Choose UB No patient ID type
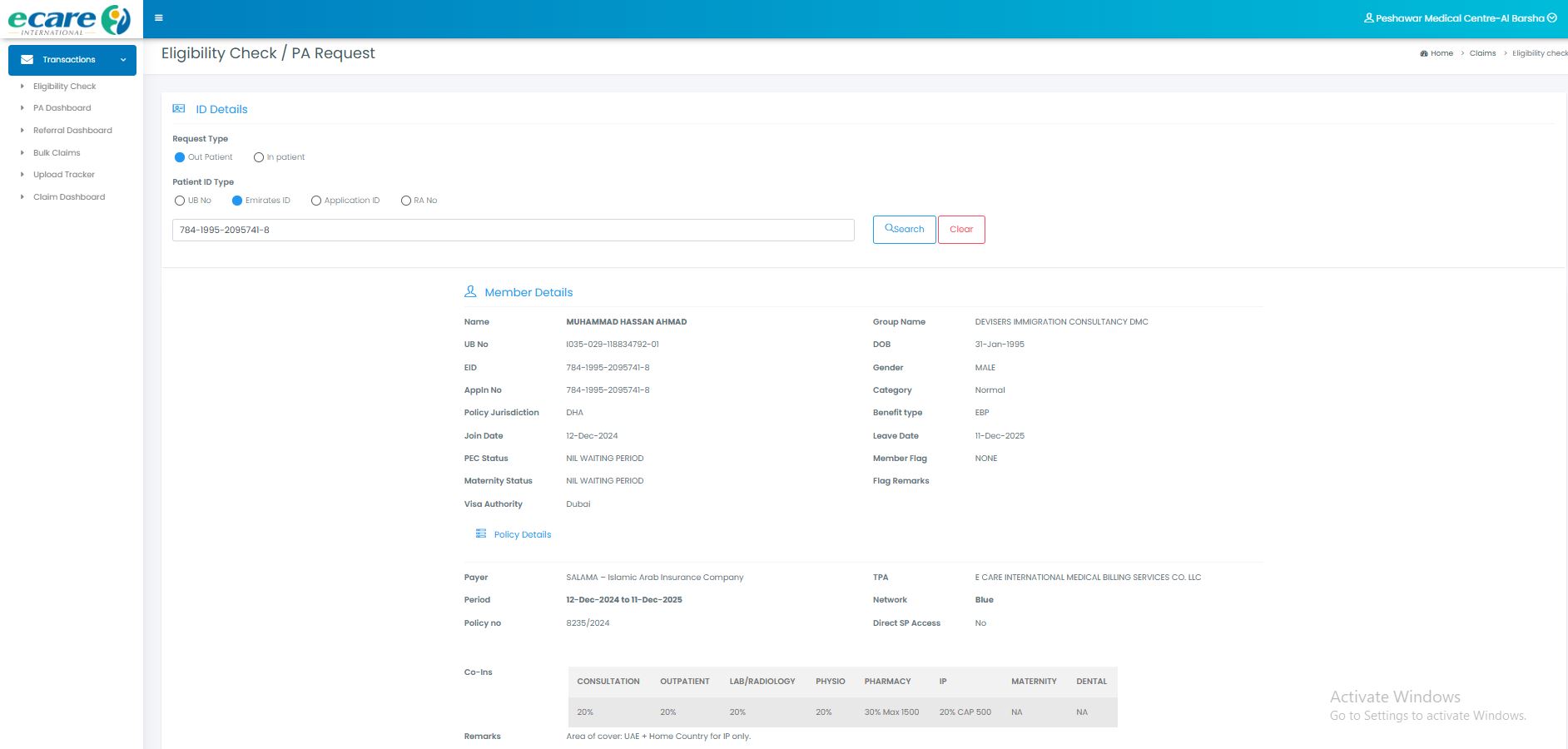The height and width of the screenshot is (749, 1568). pyautogui.click(x=180, y=201)
